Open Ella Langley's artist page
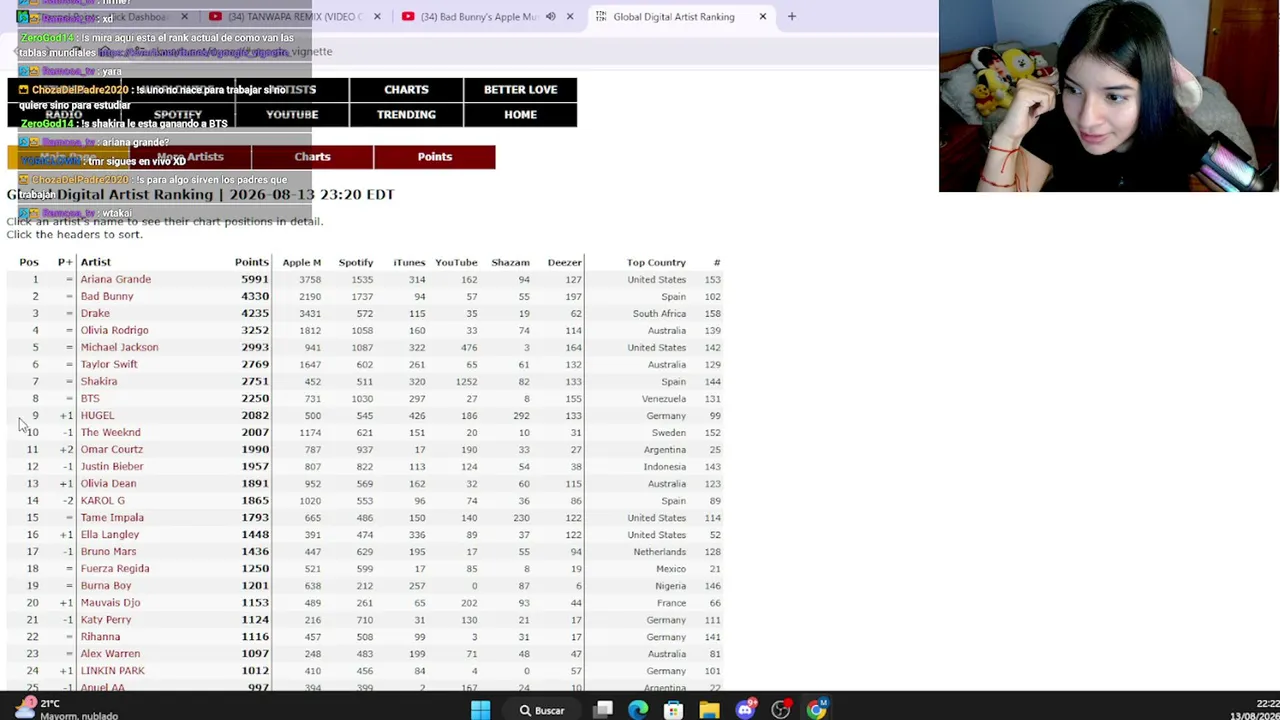 pos(110,534)
